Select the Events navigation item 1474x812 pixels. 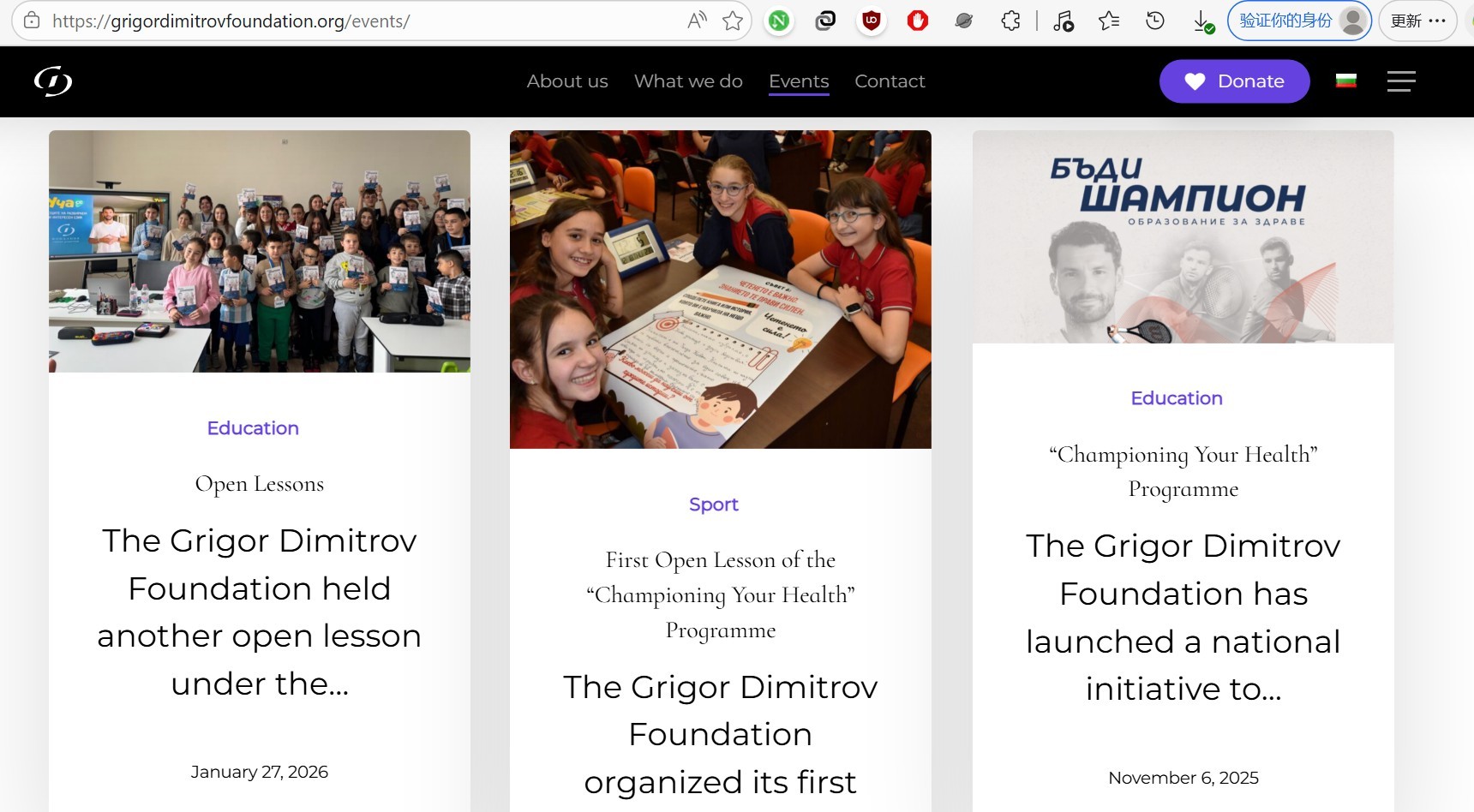[799, 81]
